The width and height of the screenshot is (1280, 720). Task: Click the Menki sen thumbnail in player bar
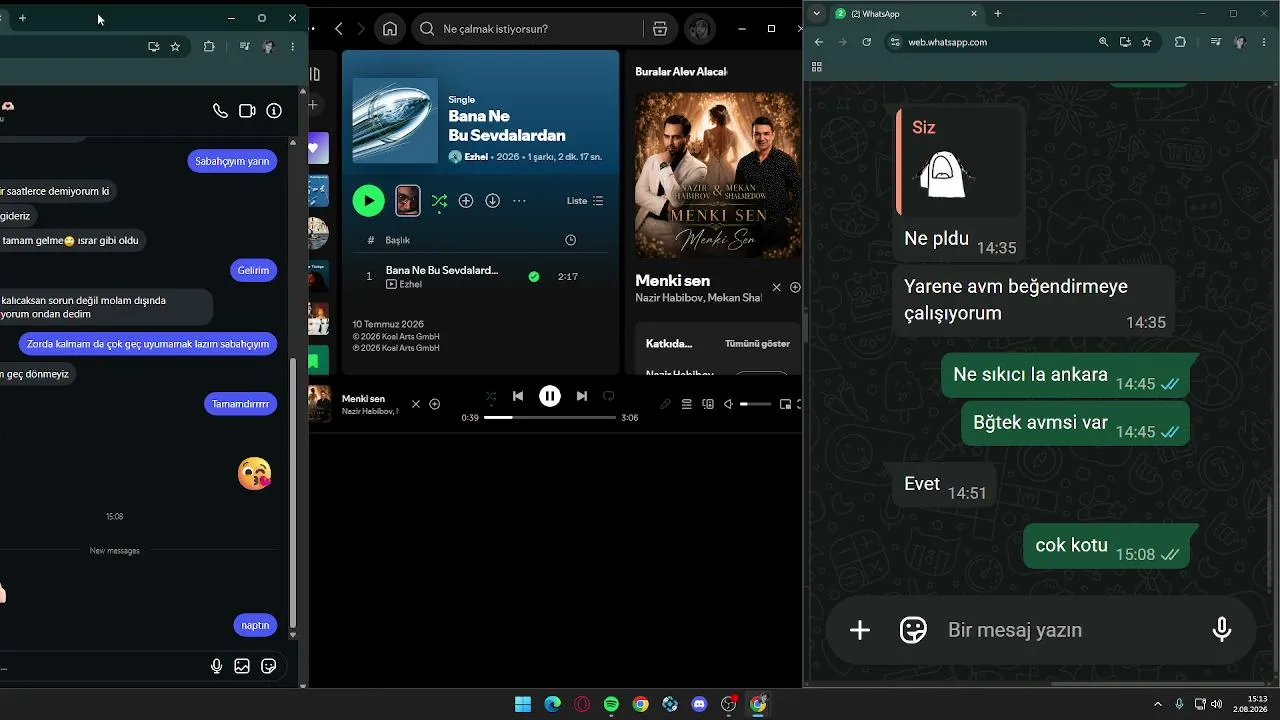[320, 404]
